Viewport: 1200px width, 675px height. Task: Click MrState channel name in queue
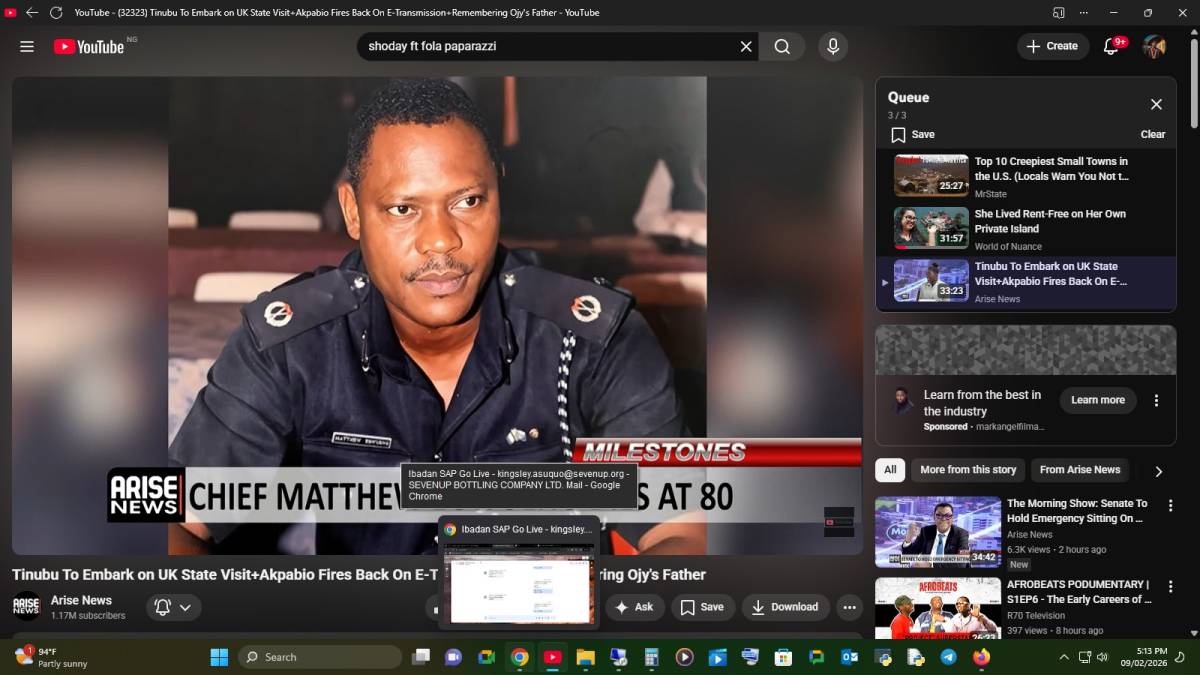click(991, 194)
